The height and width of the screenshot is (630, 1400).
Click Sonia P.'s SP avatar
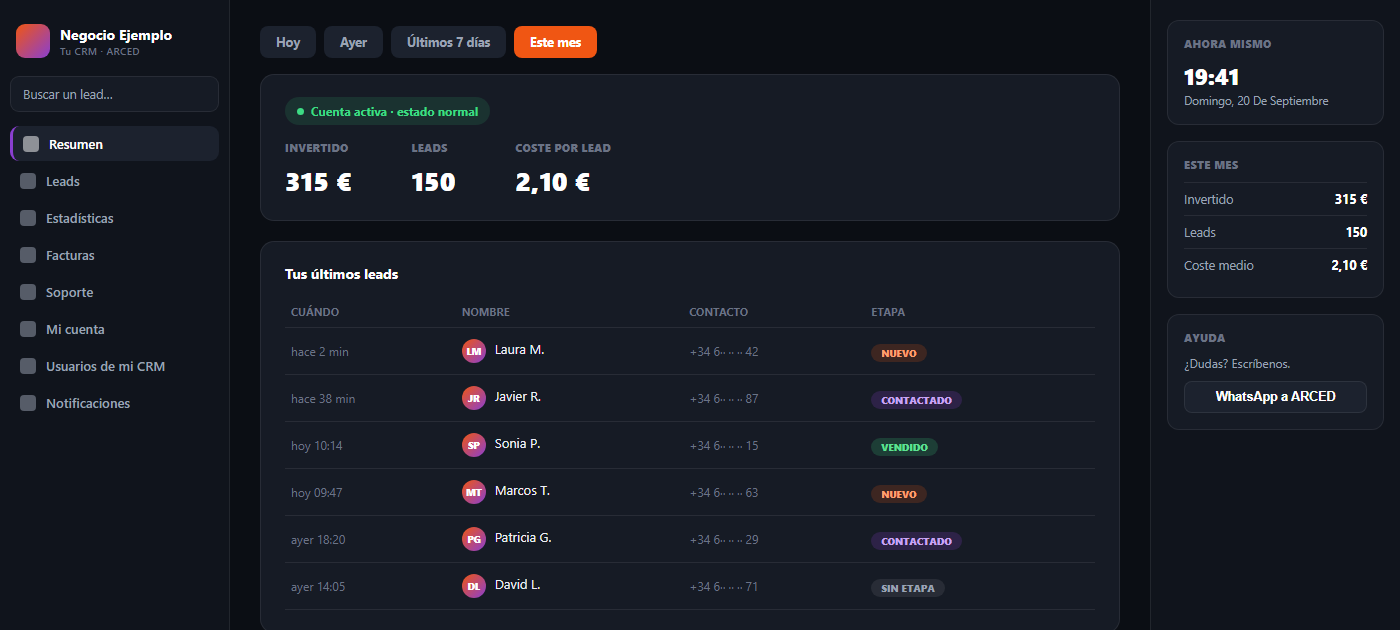click(474, 445)
